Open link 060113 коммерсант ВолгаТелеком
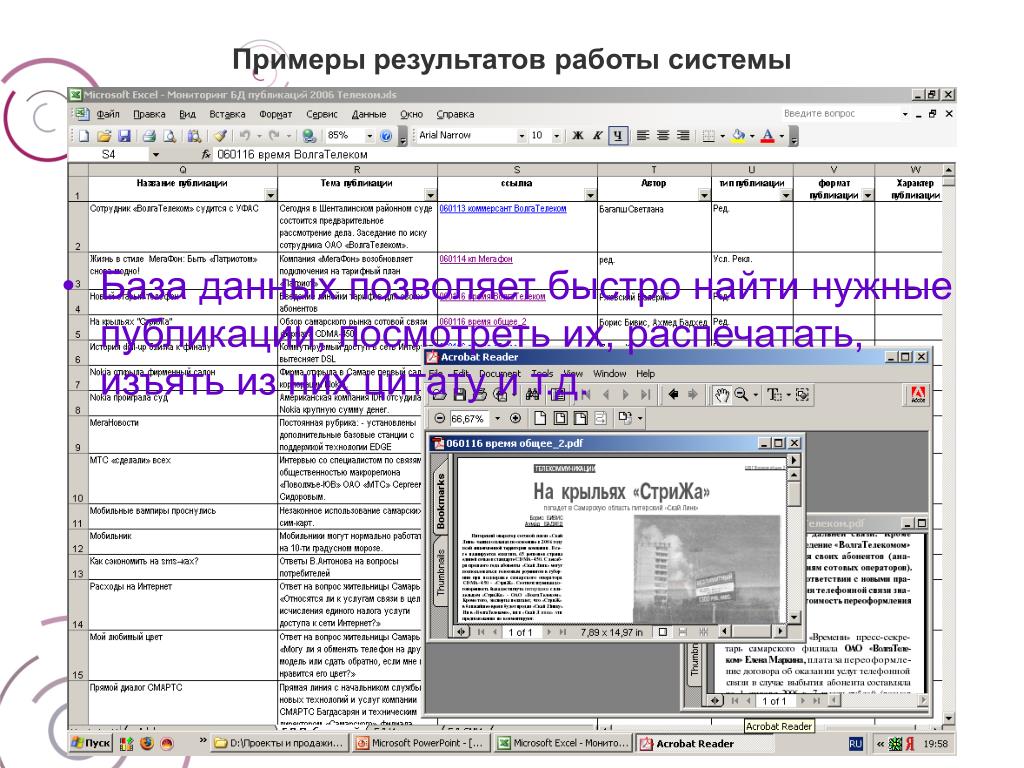This screenshot has height=768, width=1024. [x=503, y=208]
